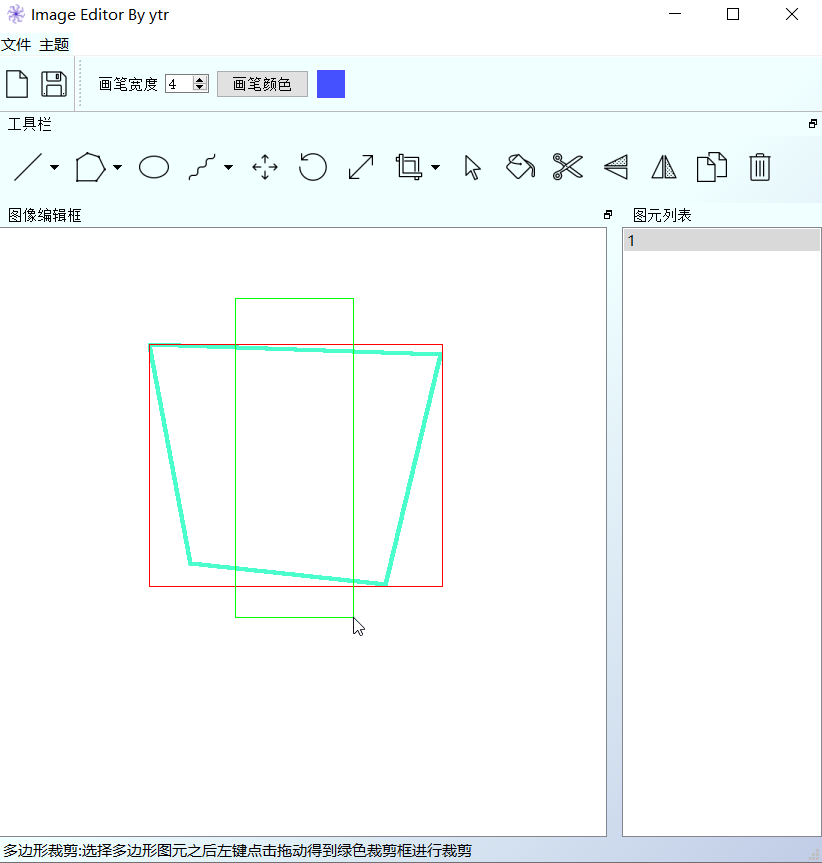Select the curve drawing tool
Viewport: 822px width, 863px height.
[x=202, y=167]
